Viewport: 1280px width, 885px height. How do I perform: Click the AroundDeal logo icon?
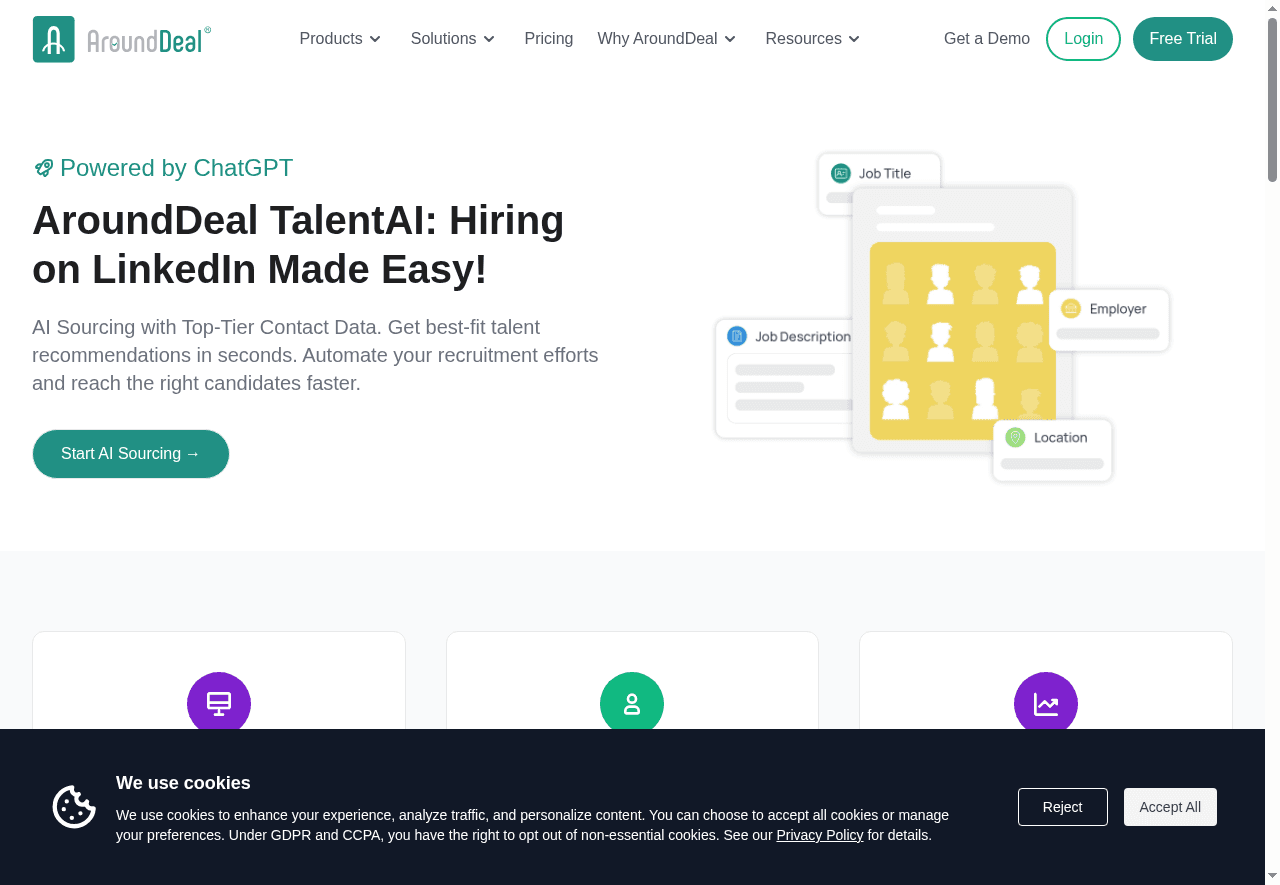[x=53, y=39]
